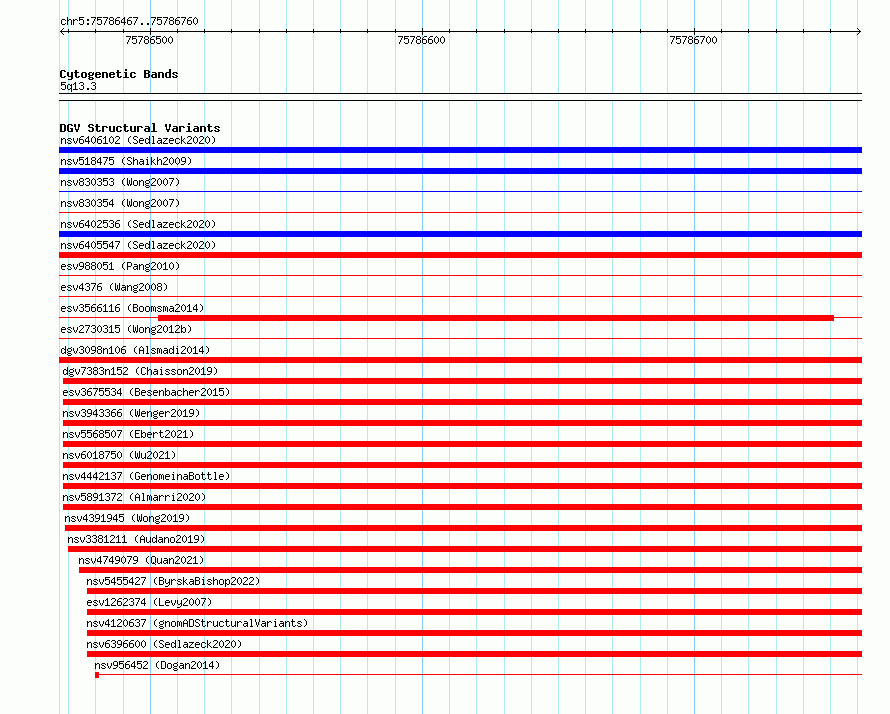Open dgv3098n106 (Alsmadi2014) variant
Screen dimensions: 890x714
coord(135,350)
